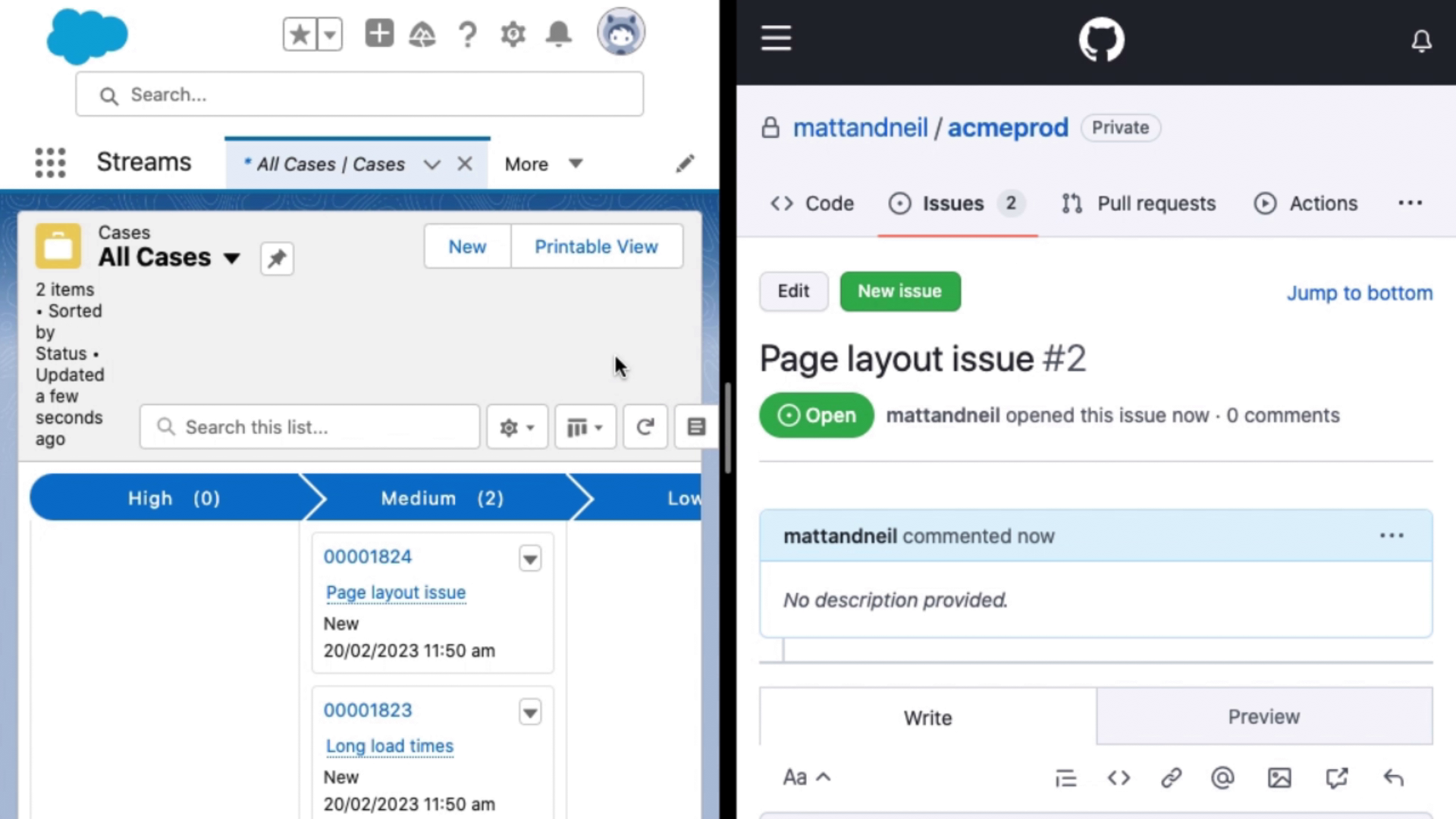Insert a code block in the comment editor
The height and width of the screenshot is (819, 1456).
click(x=1119, y=777)
